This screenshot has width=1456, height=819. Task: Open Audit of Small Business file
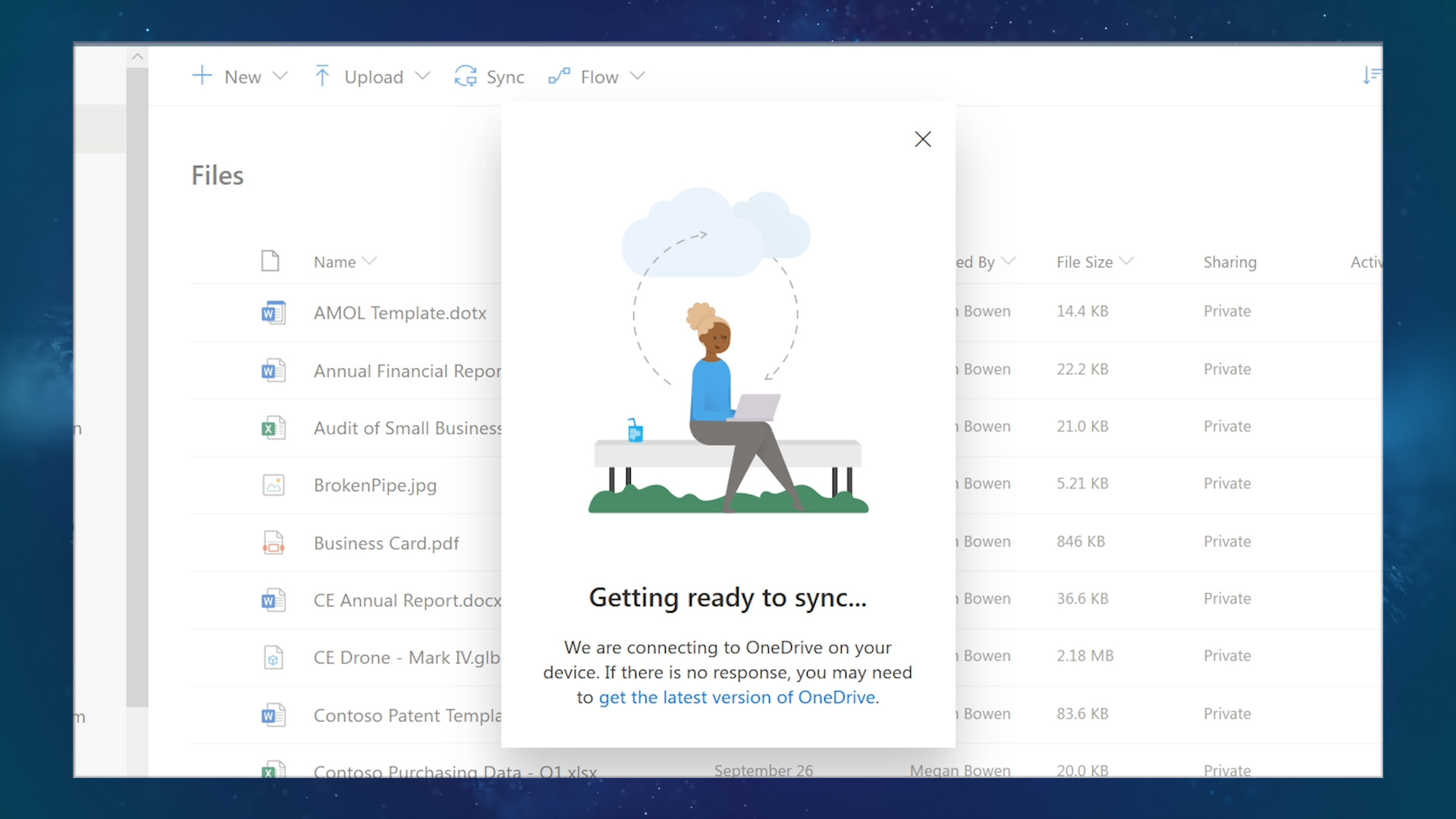407,428
